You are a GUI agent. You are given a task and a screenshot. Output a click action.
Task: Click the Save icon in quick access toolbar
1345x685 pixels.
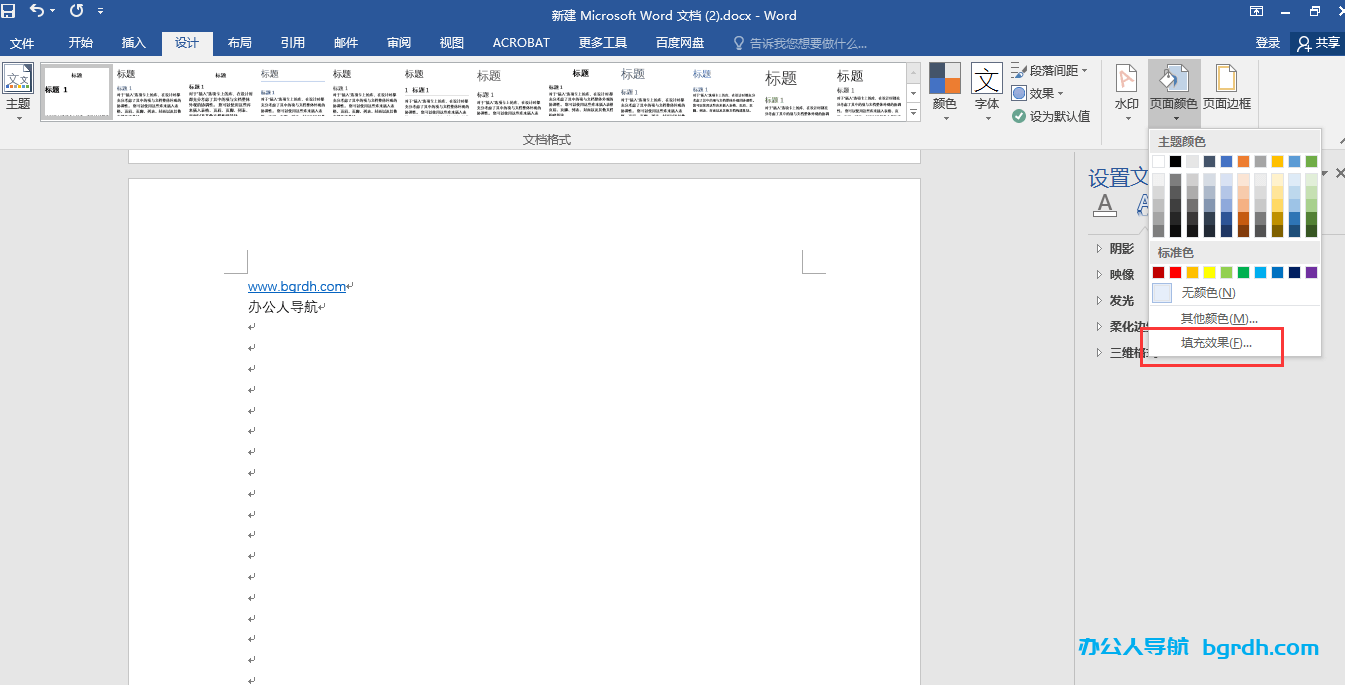(9, 12)
